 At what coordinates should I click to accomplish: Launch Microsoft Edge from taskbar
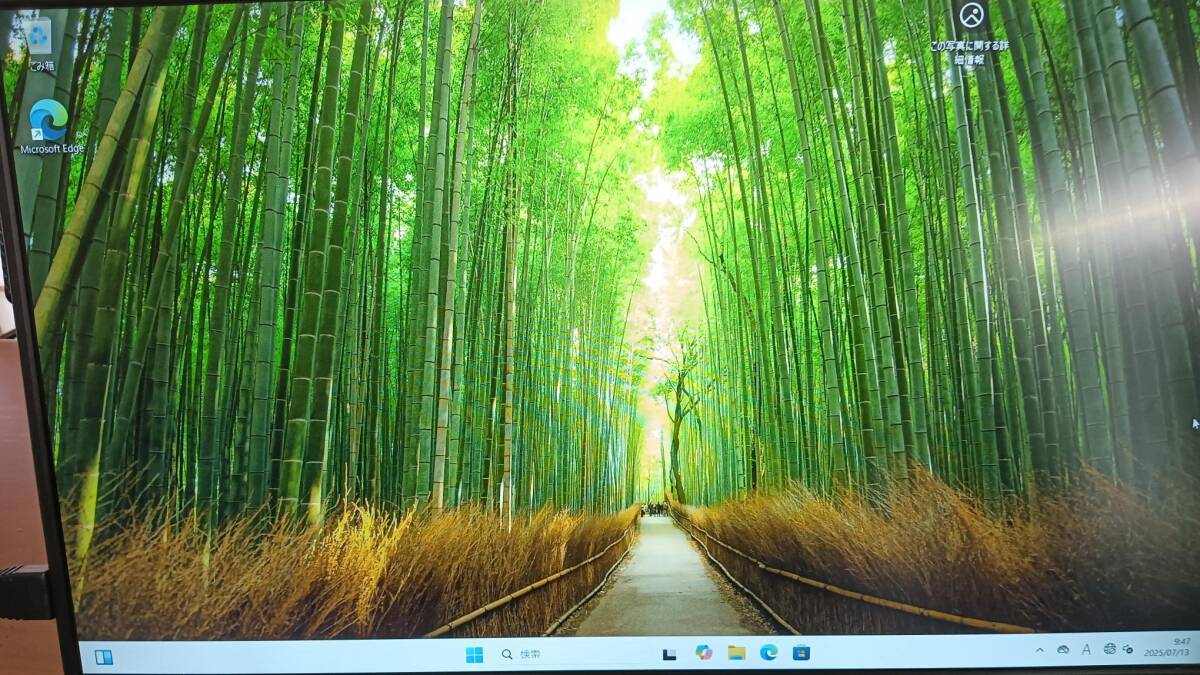(x=768, y=652)
